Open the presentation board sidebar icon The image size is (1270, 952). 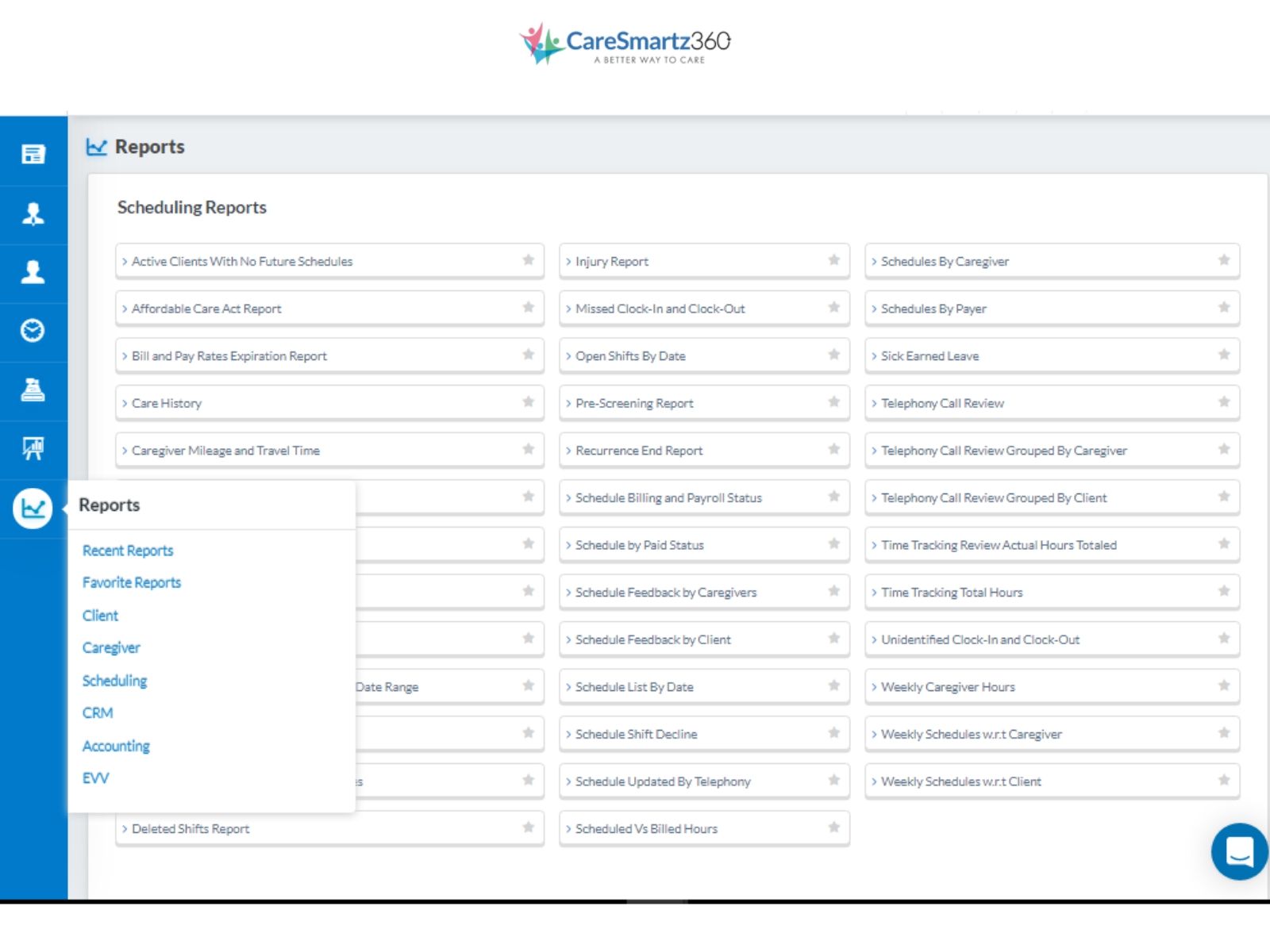point(33,448)
